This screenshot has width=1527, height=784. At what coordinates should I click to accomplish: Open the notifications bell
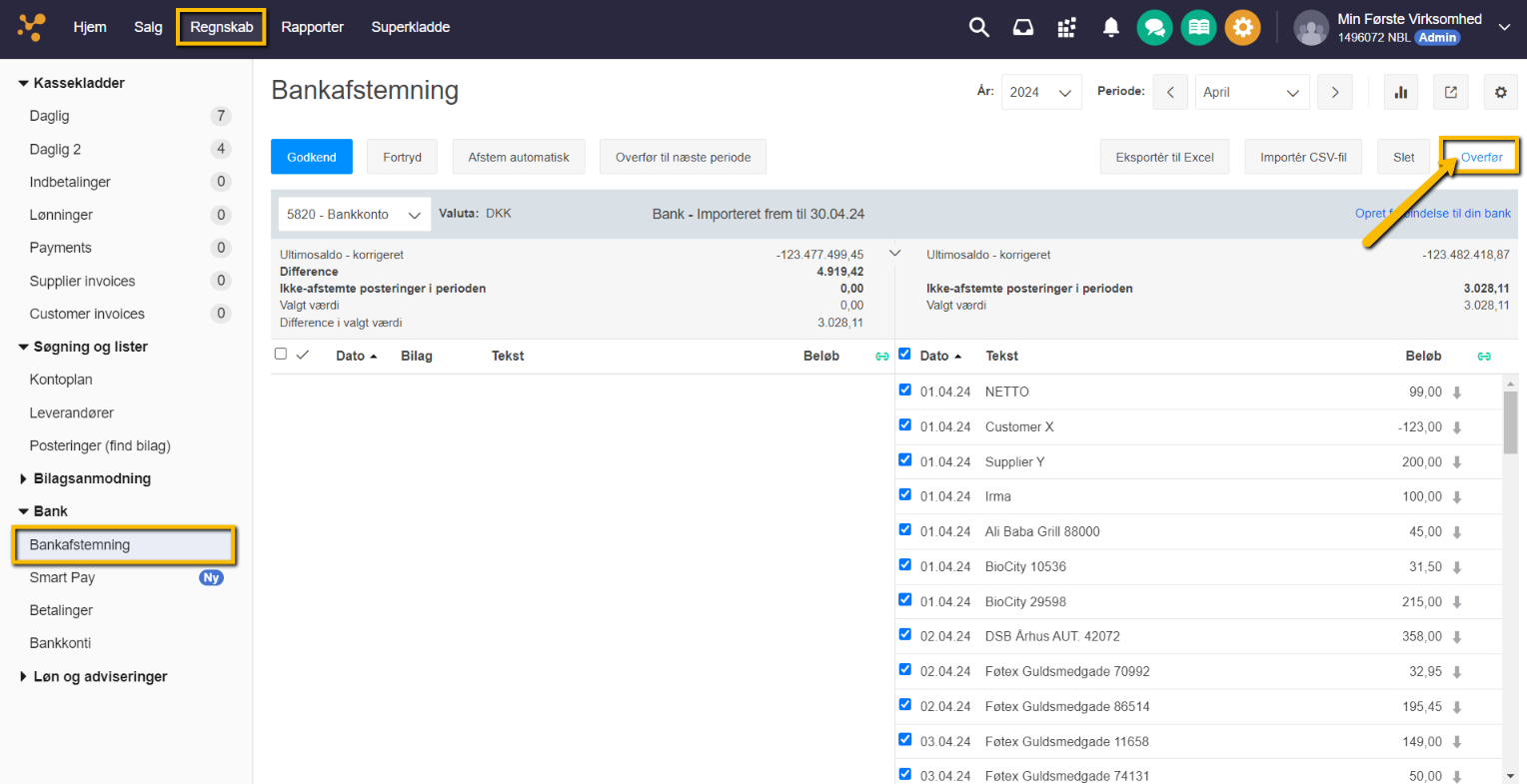pos(1110,27)
